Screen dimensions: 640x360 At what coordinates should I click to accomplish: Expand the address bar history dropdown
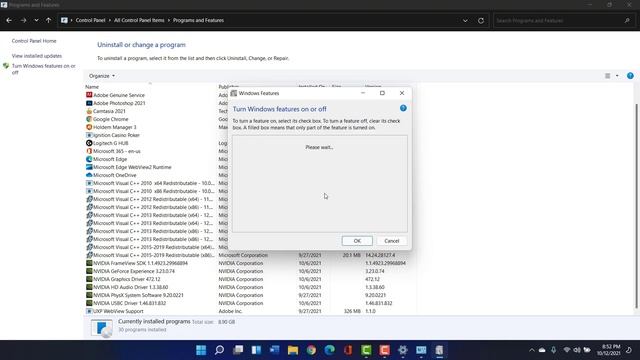point(465,20)
